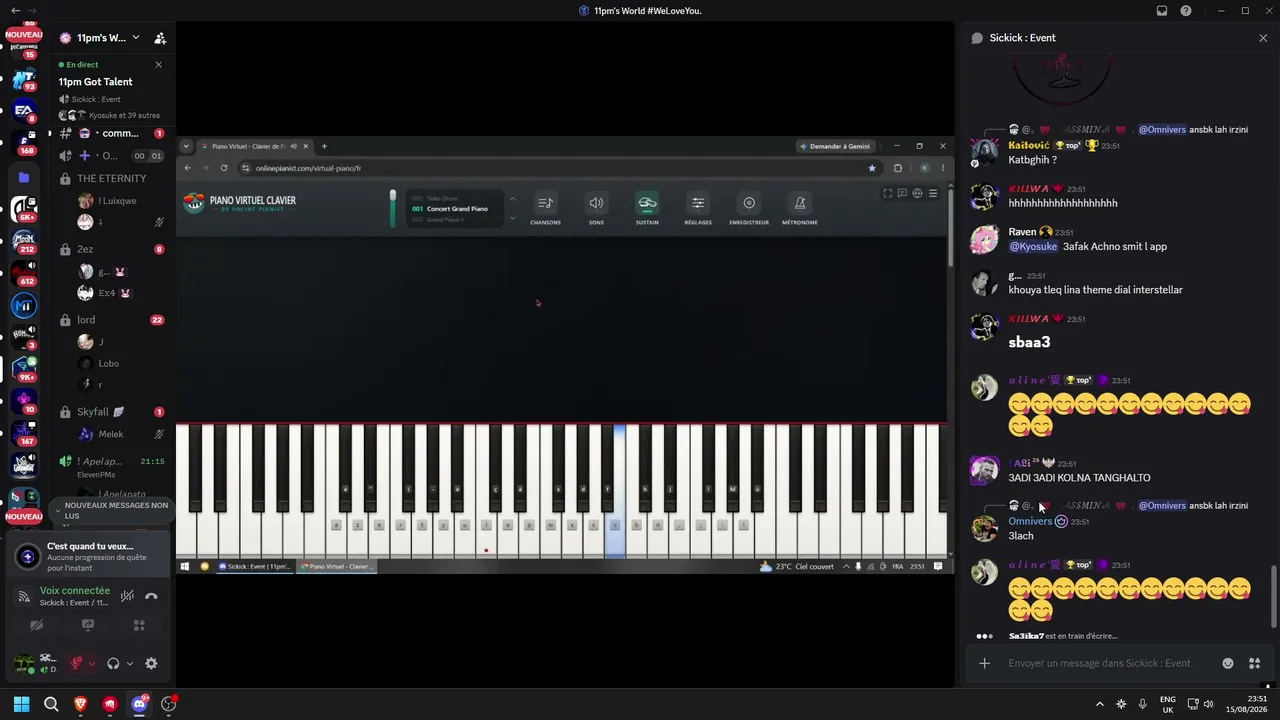This screenshot has height=720, width=1280.
Task: Click the @Kyosuke mention in Raven's message
Action: [x=1033, y=246]
